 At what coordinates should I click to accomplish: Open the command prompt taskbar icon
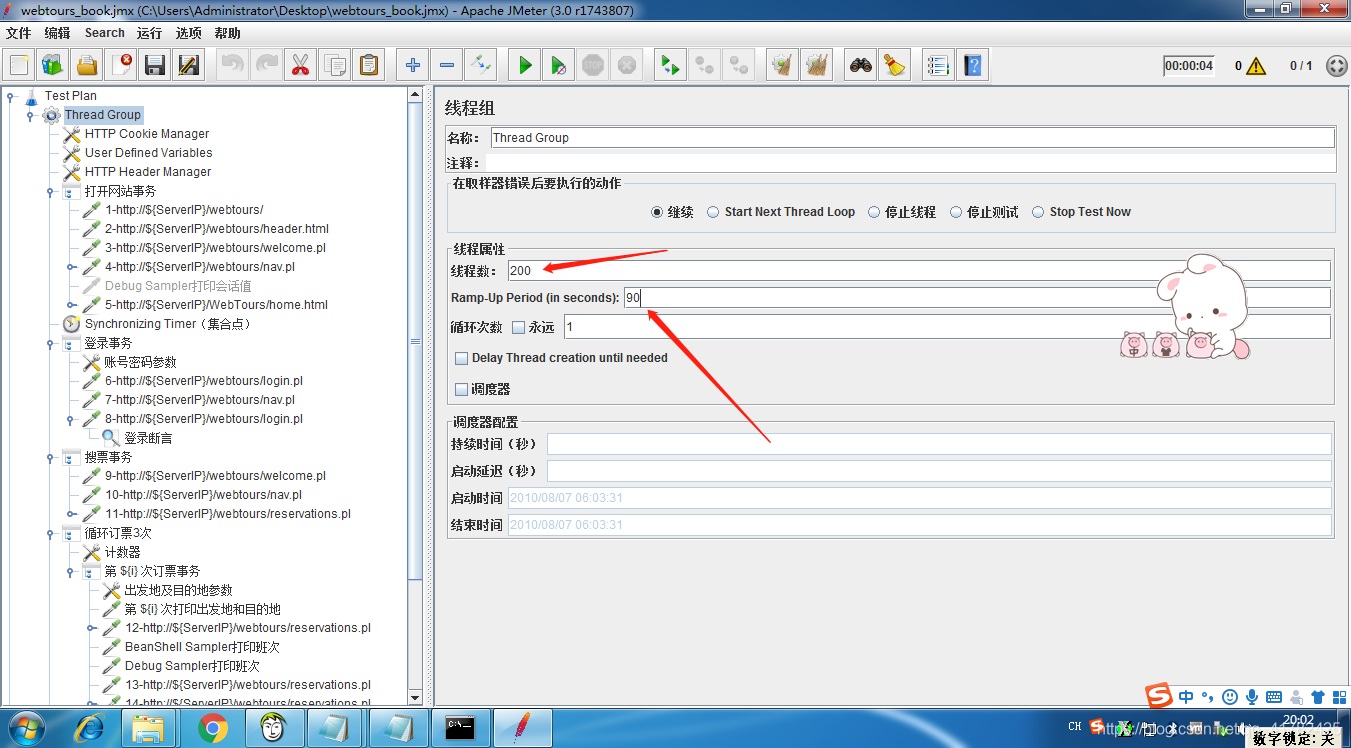pos(459,729)
